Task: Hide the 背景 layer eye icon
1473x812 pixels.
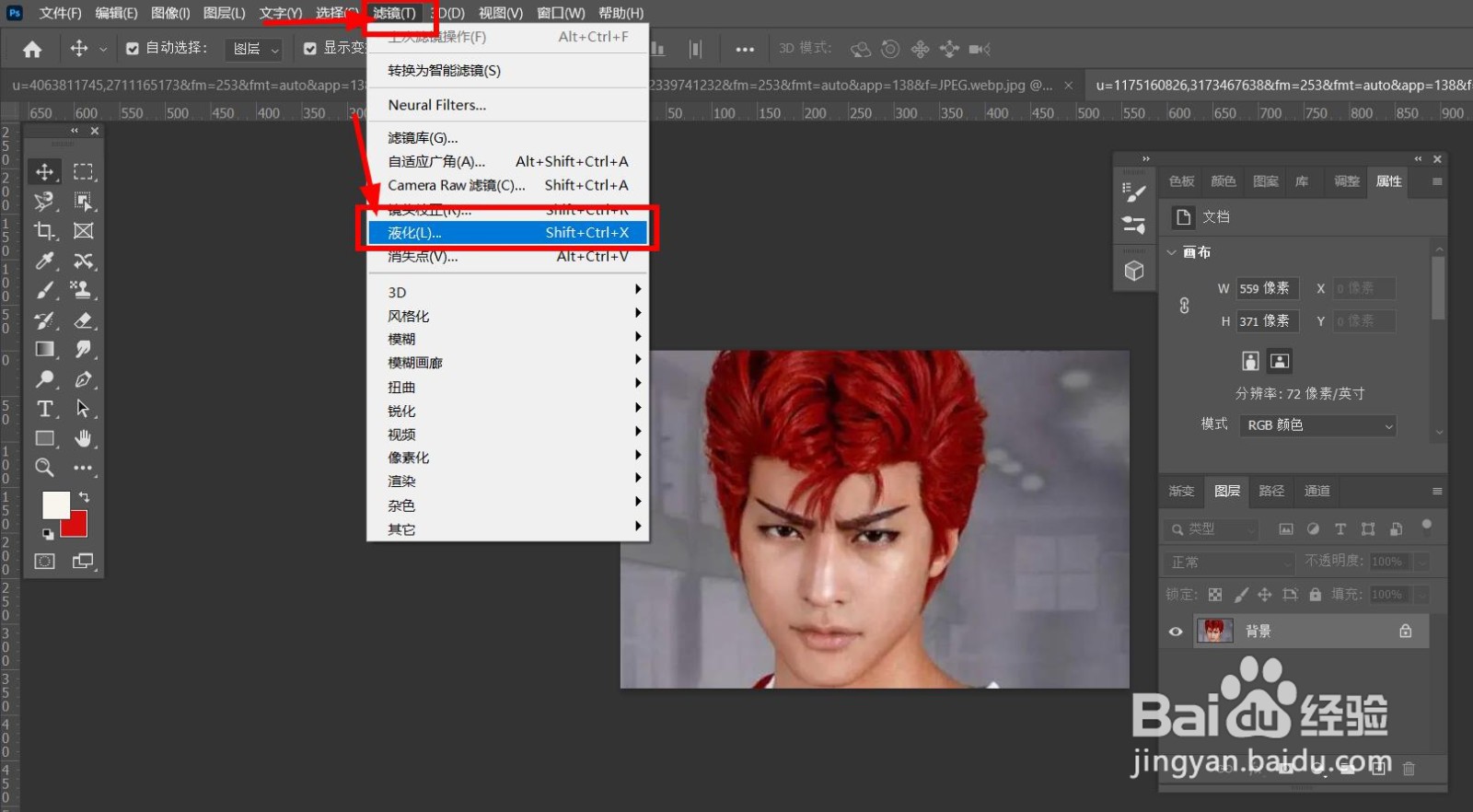Action: click(1176, 632)
